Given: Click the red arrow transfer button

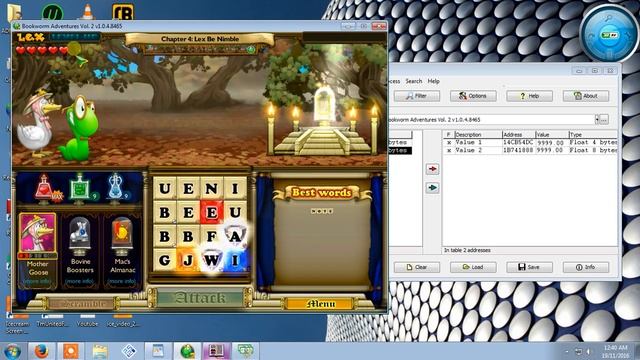Looking at the screenshot, I should pyautogui.click(x=432, y=169).
